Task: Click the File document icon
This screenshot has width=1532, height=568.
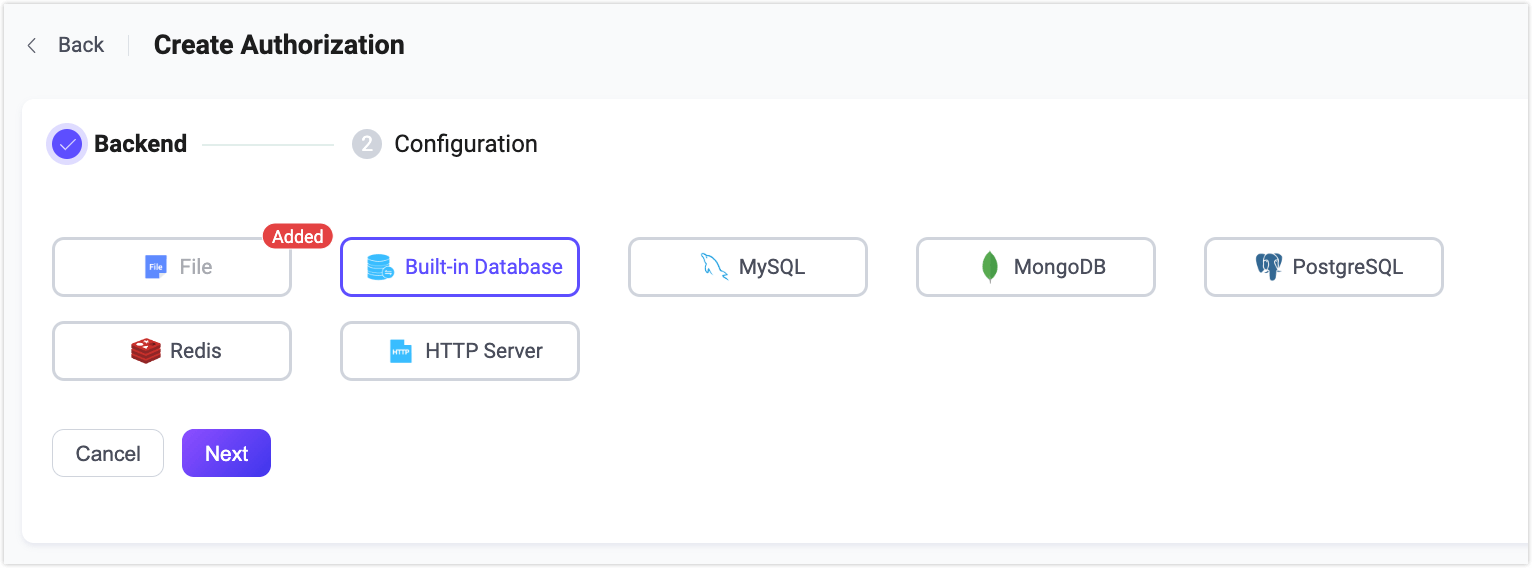Action: (155, 267)
